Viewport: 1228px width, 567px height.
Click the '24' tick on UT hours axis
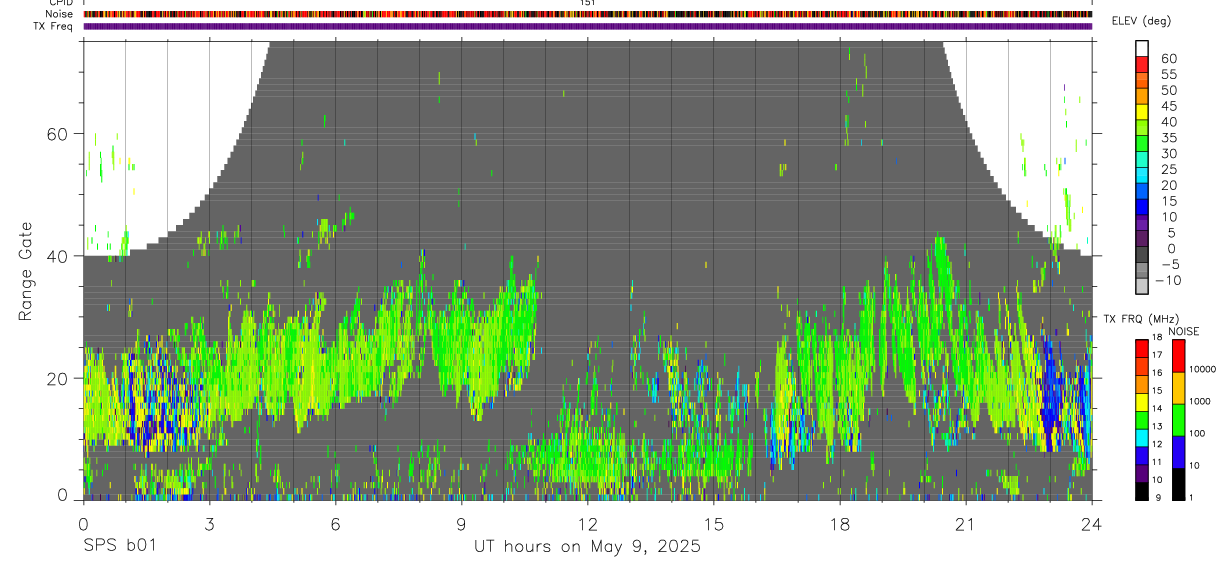pyautogui.click(x=1091, y=523)
